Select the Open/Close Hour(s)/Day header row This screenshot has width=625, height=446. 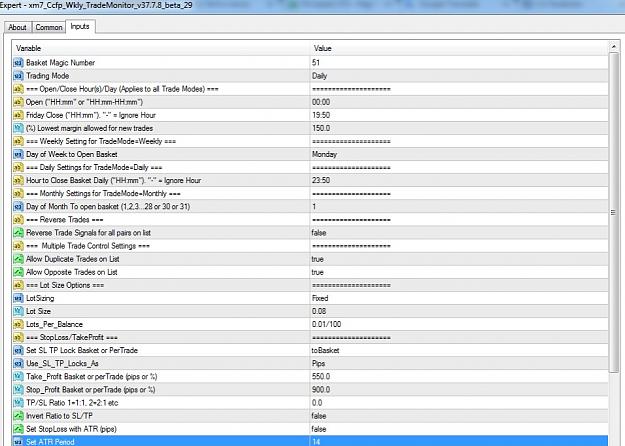pos(310,89)
